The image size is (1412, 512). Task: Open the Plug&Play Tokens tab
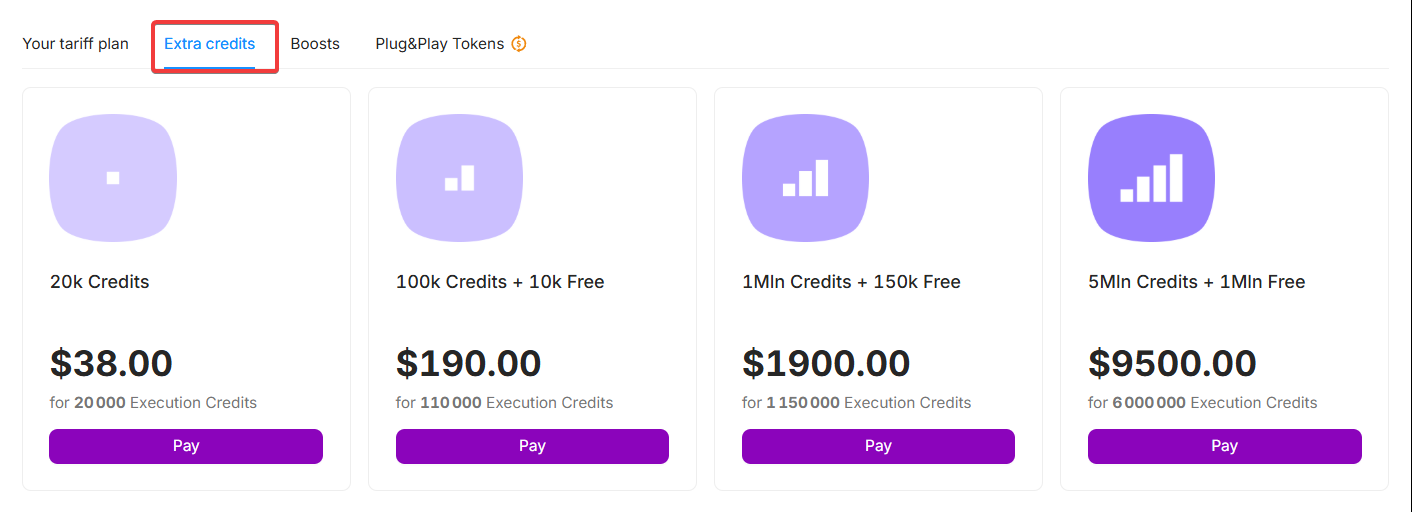coord(440,44)
